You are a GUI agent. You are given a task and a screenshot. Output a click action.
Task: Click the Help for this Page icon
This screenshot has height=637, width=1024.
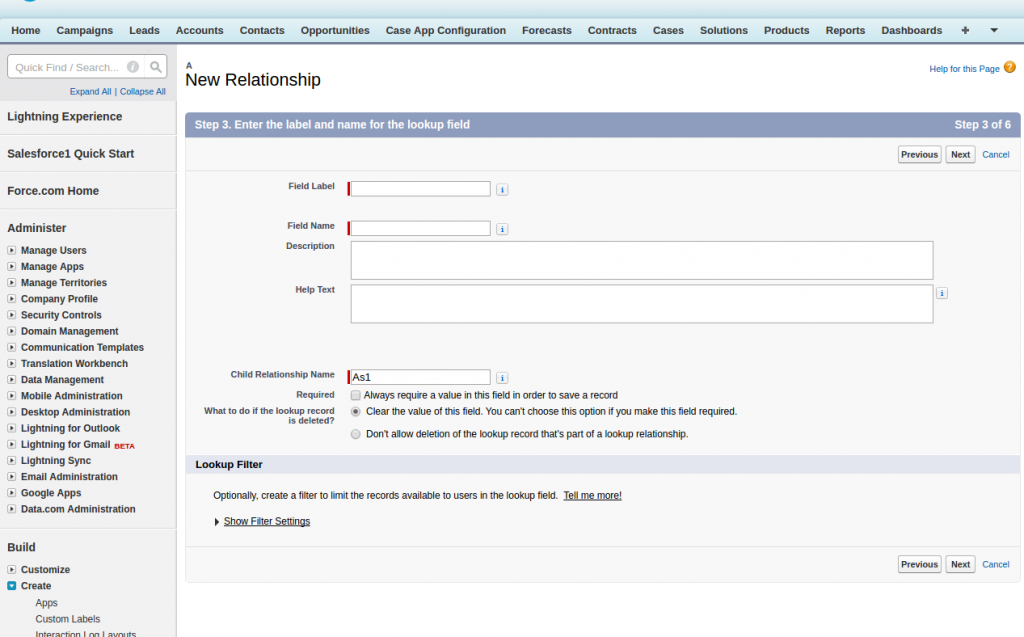point(1009,67)
